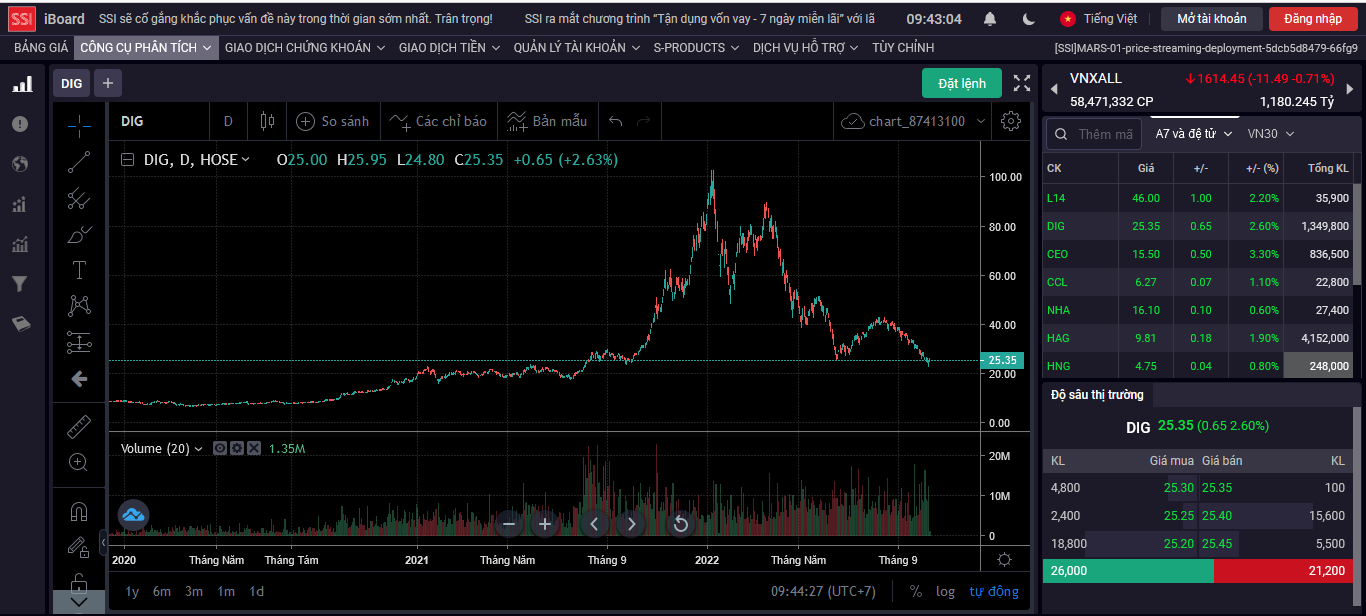Open the pitchfork and Gann tools
This screenshot has width=1366, height=616.
pyautogui.click(x=79, y=198)
